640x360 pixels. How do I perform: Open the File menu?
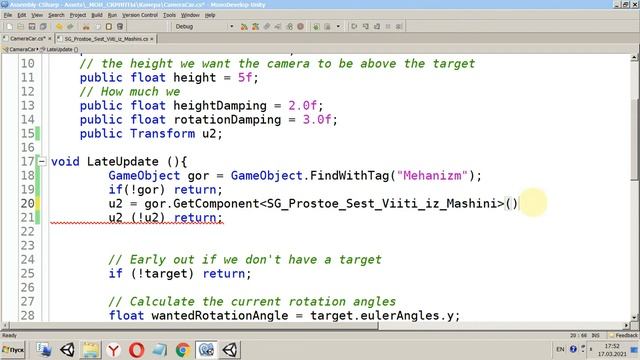(8, 15)
